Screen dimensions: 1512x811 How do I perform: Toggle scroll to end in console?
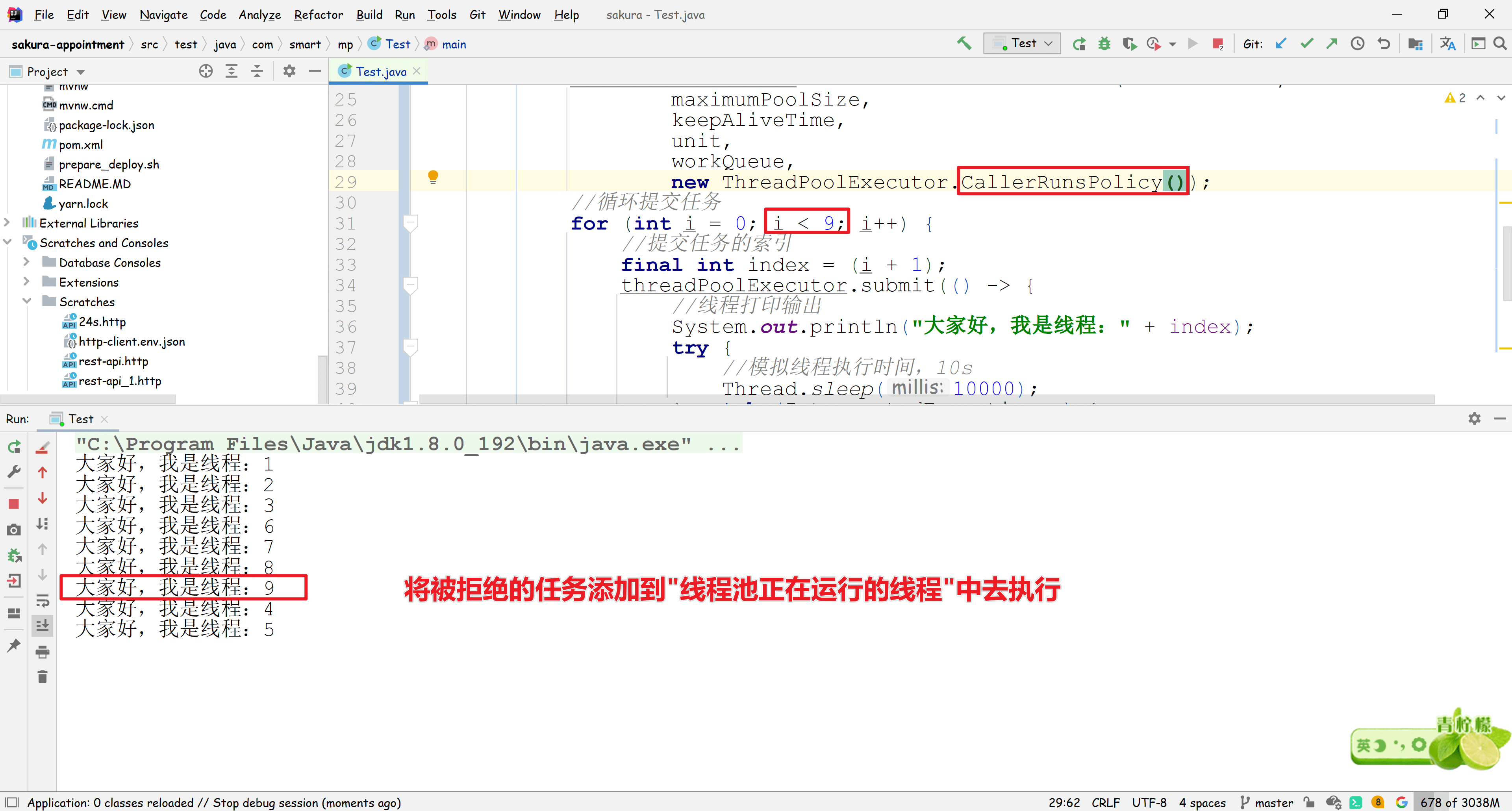coord(42,626)
